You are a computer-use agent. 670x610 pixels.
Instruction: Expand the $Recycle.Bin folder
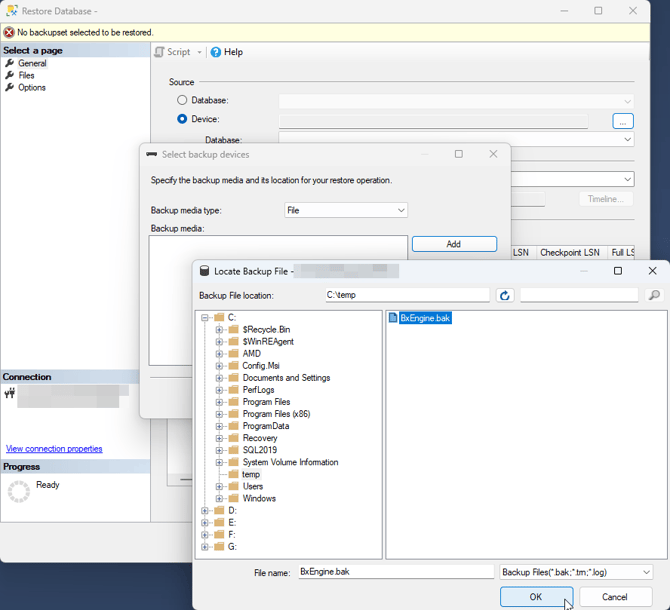pos(219,329)
